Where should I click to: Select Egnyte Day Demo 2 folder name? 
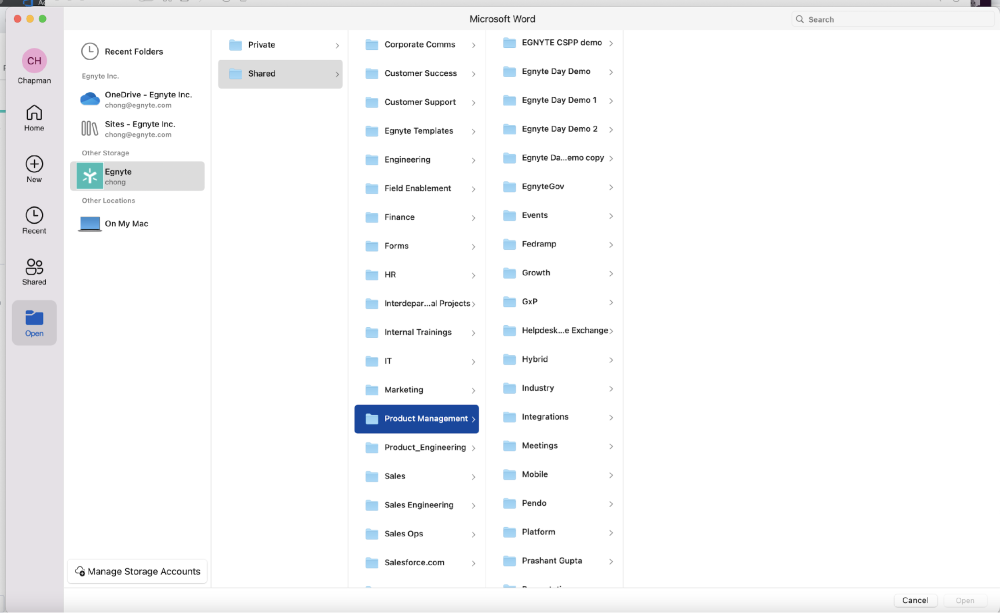coord(560,129)
